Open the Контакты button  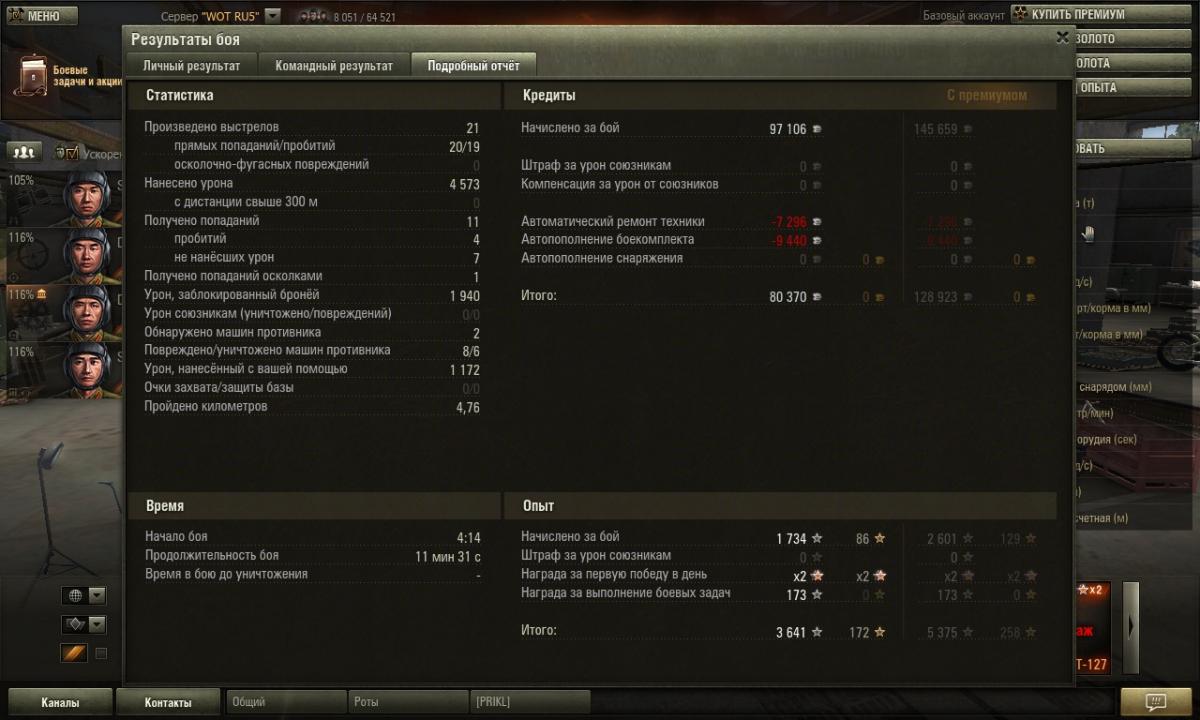pos(168,702)
